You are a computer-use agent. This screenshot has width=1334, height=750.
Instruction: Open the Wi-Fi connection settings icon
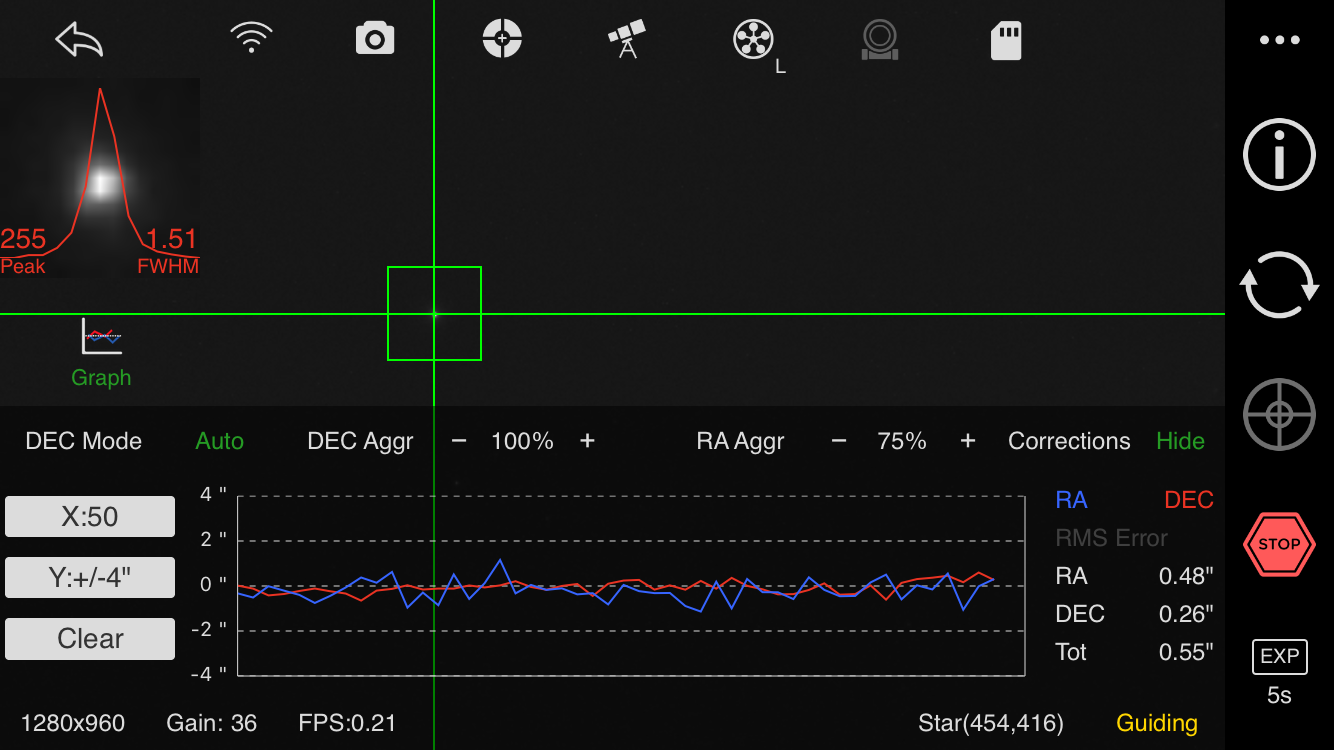coord(252,40)
